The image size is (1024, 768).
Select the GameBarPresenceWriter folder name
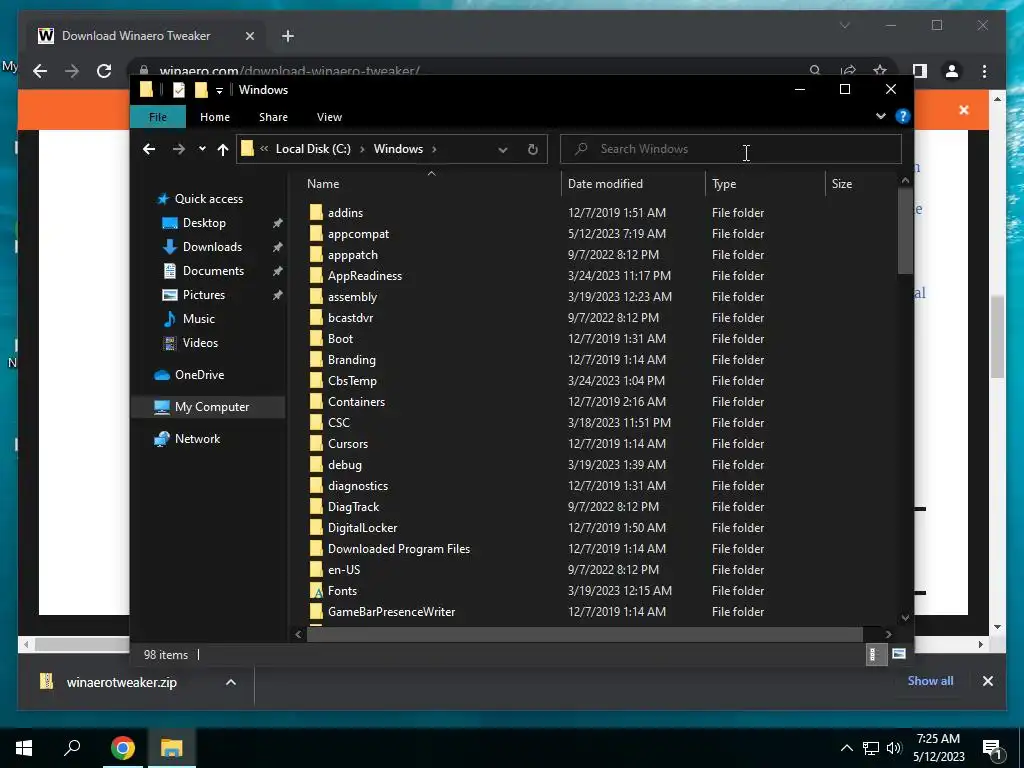pos(392,612)
